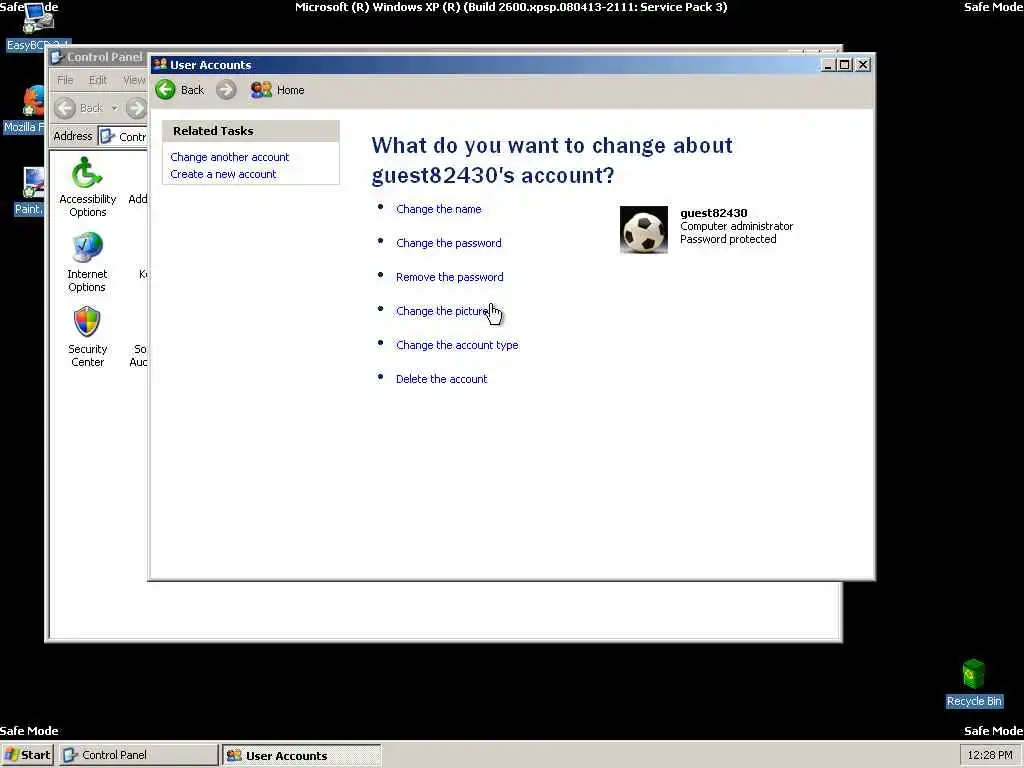This screenshot has height=768, width=1024.
Task: Close the User Accounts window
Action: 863,65
